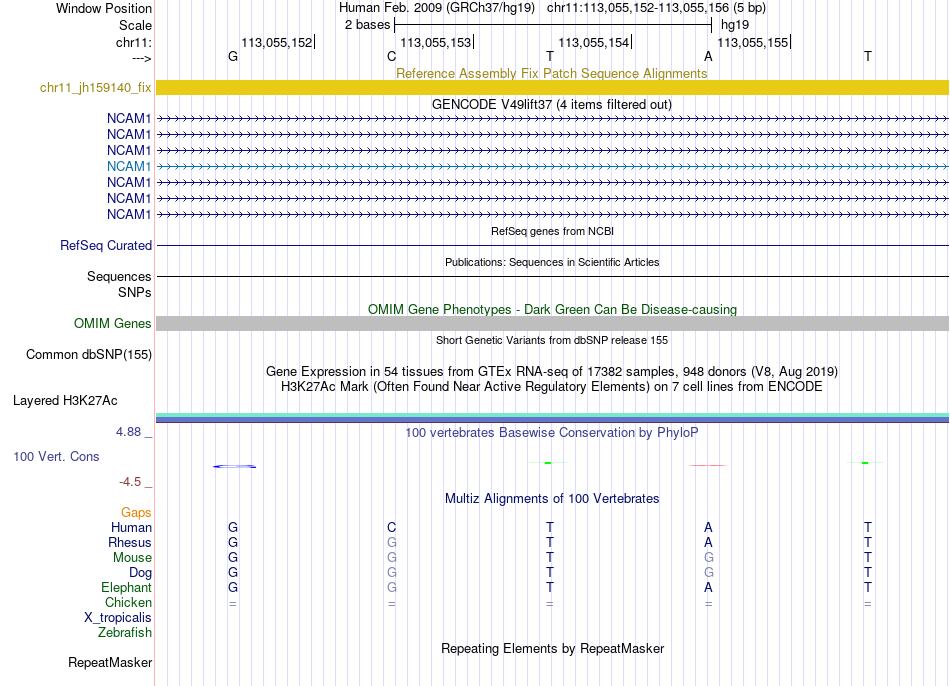
Task: Click the H3K27Ac Mark ENCODE title line
Action: (552, 387)
